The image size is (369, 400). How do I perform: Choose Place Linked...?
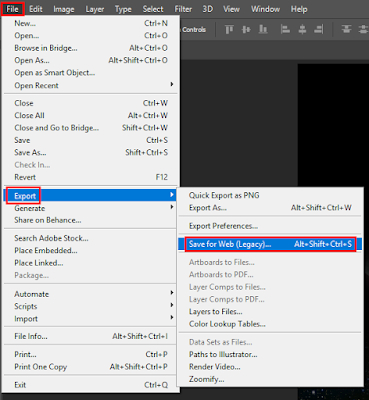click(x=91, y=263)
